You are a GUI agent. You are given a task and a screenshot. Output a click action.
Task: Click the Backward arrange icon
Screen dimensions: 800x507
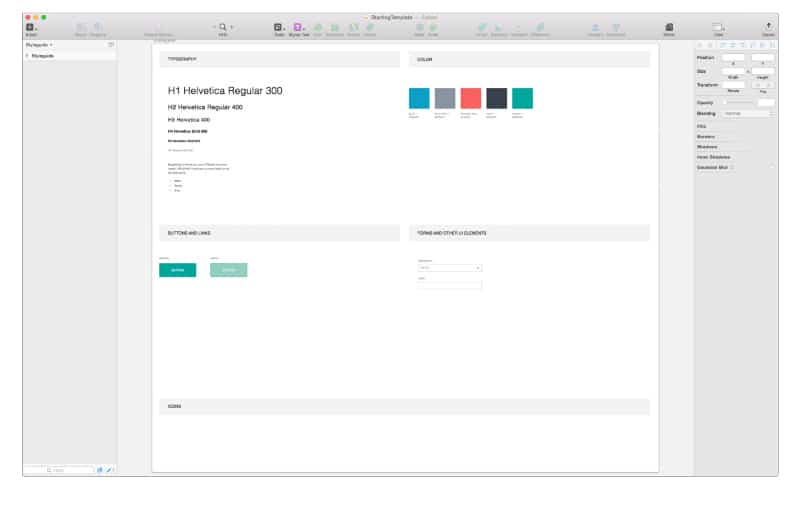click(616, 28)
